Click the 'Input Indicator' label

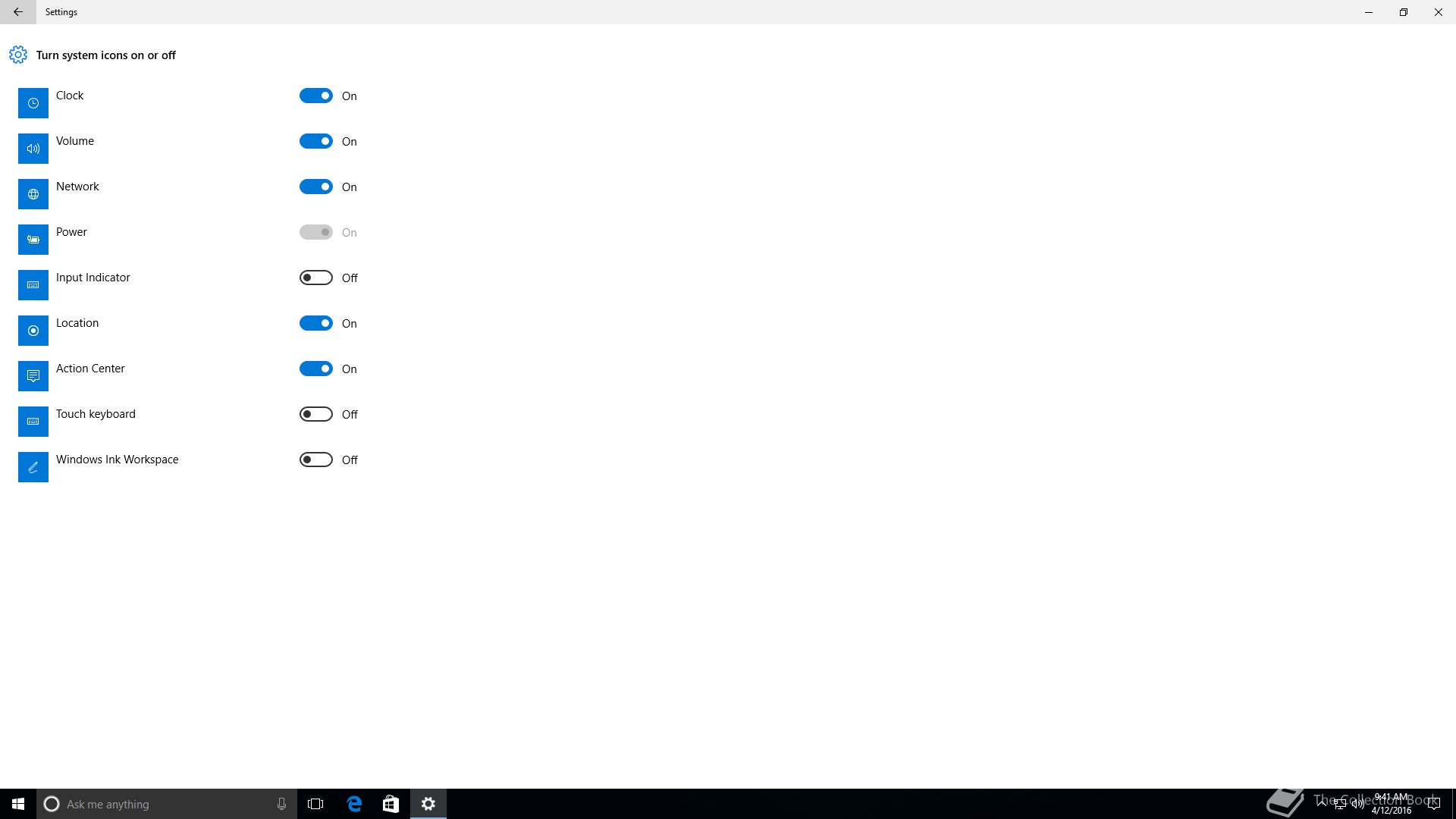(x=93, y=278)
